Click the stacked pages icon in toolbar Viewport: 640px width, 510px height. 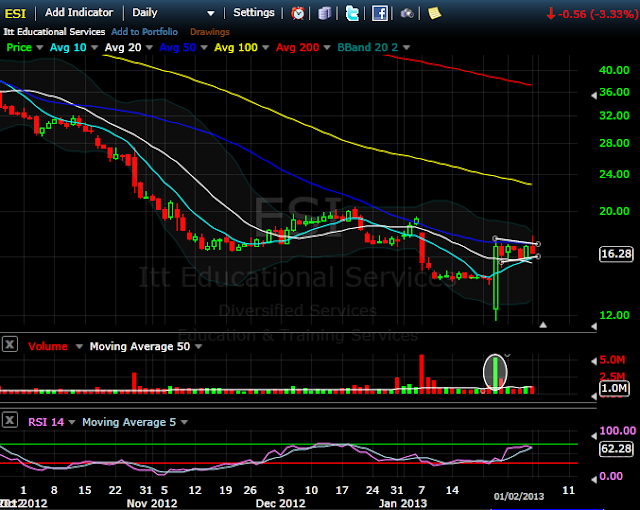pyautogui.click(x=324, y=13)
